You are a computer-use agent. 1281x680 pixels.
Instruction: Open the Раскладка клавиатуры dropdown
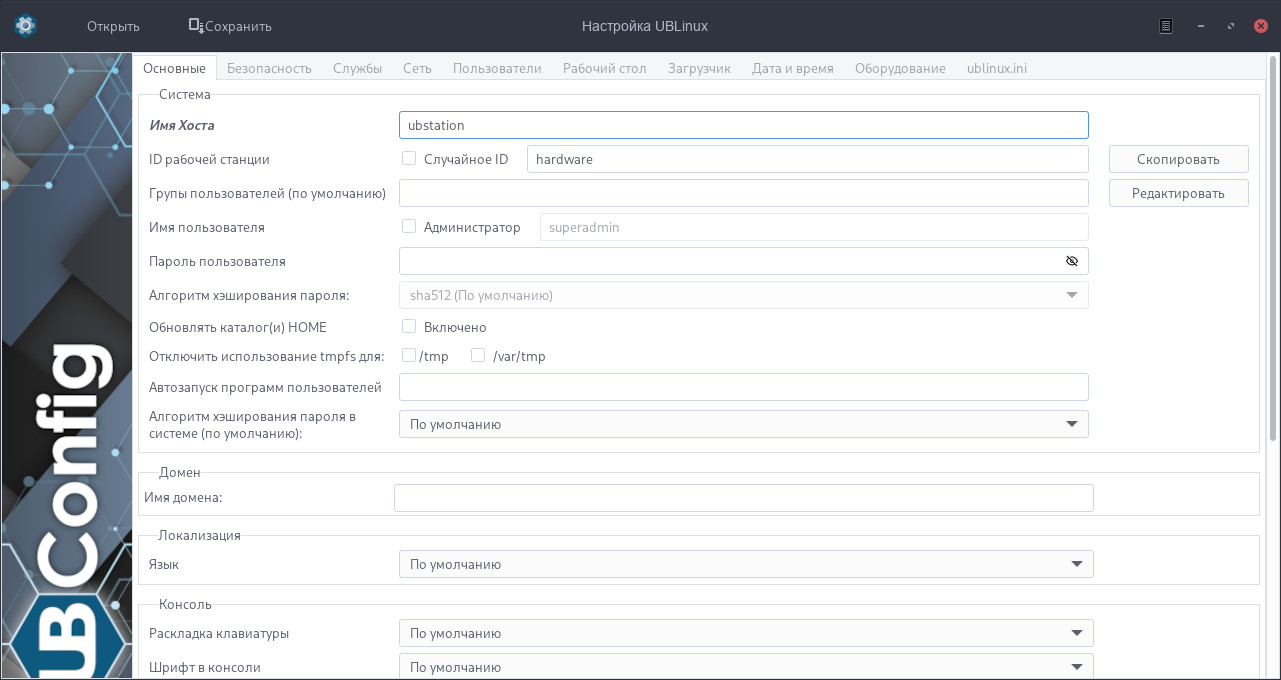click(746, 633)
